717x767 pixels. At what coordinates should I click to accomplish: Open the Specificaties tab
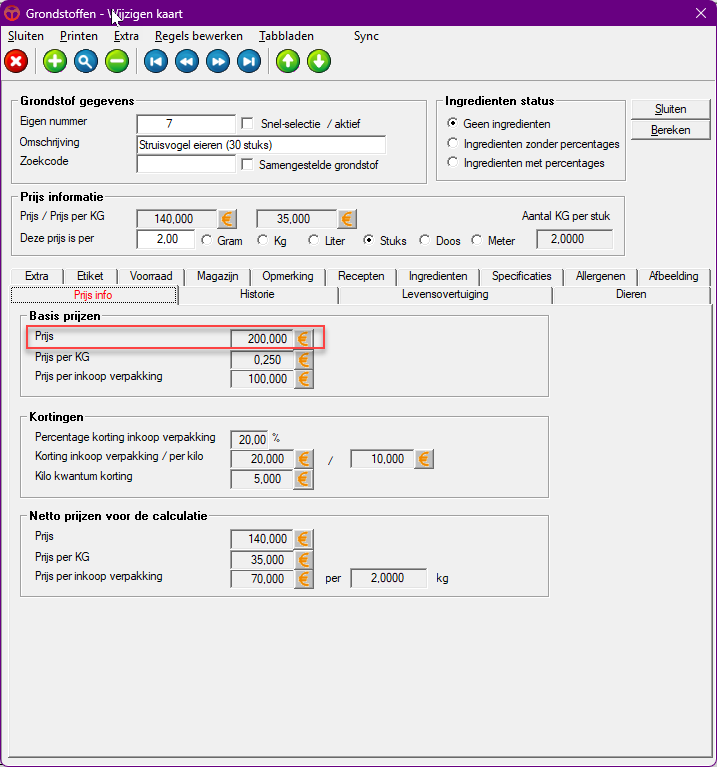tap(521, 276)
